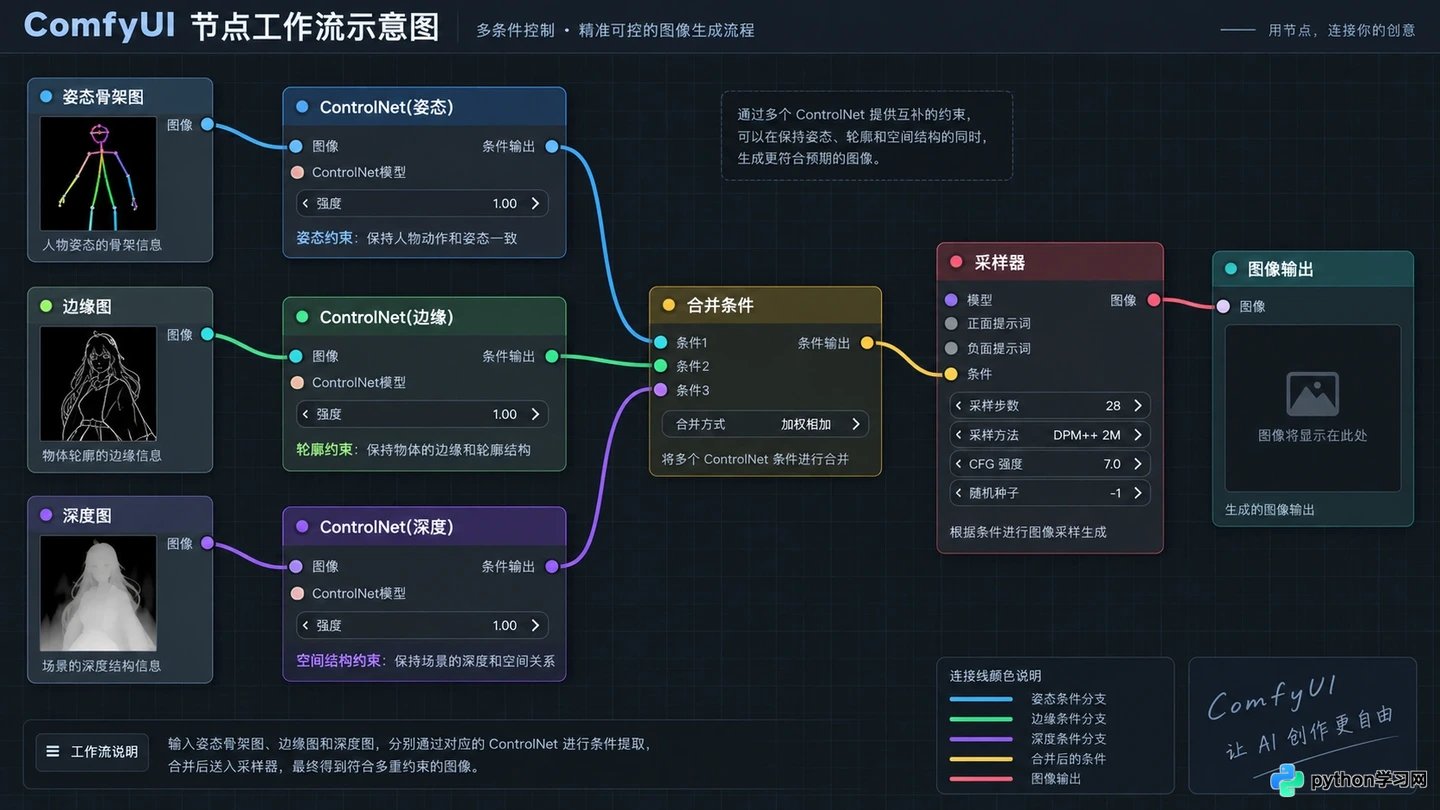This screenshot has width=1440, height=810.
Task: Toggle the title dot of 深度图 node
Action: coord(46,515)
